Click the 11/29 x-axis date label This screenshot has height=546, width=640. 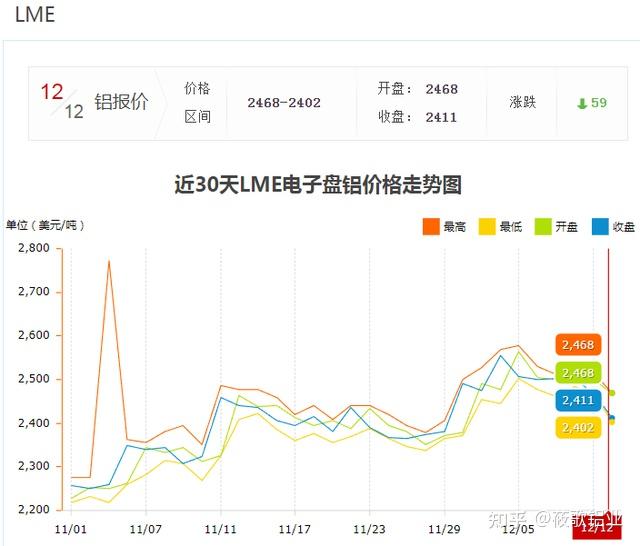point(444,530)
